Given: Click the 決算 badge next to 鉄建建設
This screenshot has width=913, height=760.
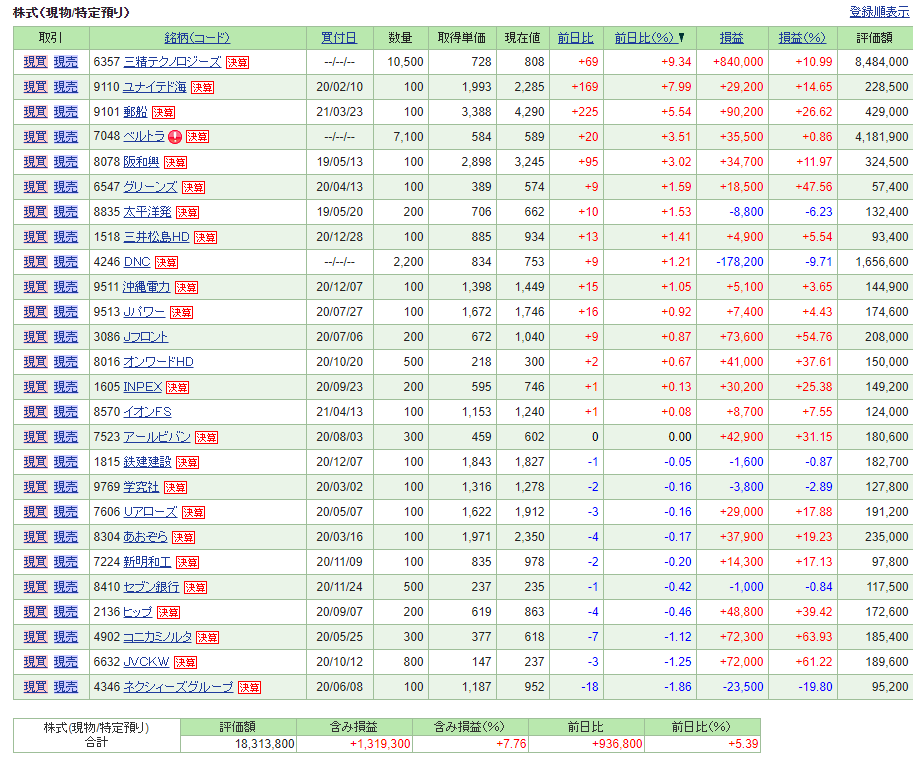Looking at the screenshot, I should 187,462.
